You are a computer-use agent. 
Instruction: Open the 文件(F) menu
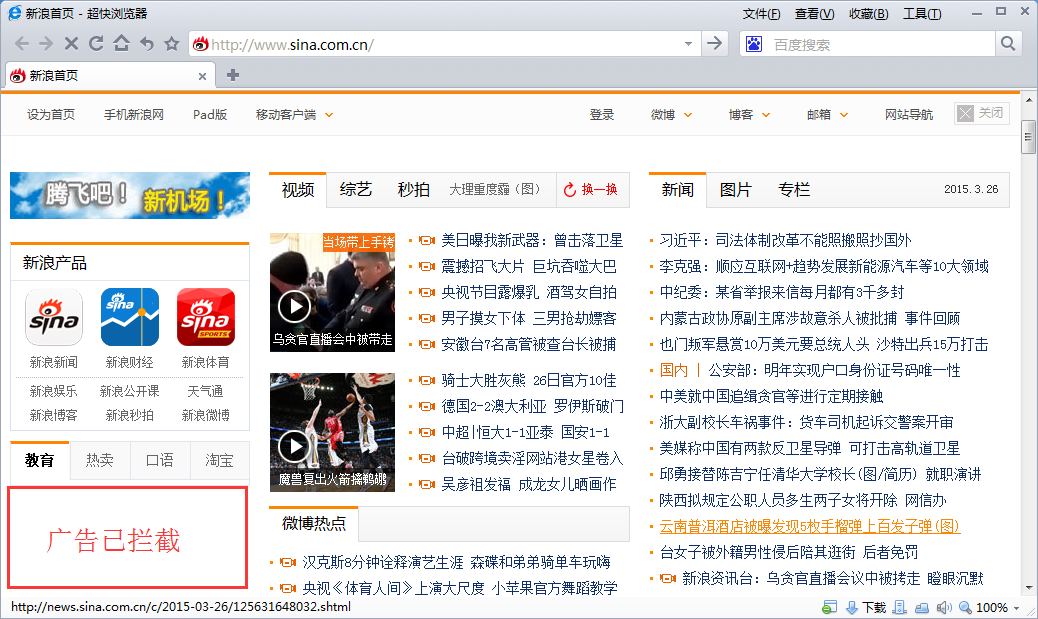tap(761, 14)
